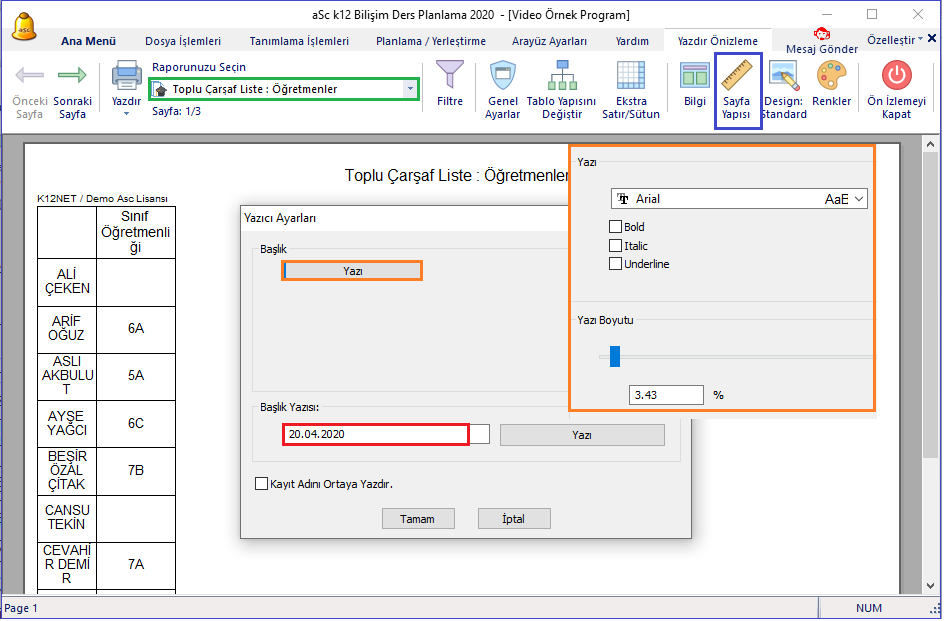Open the Arayüz Ayarları tab

[550, 41]
